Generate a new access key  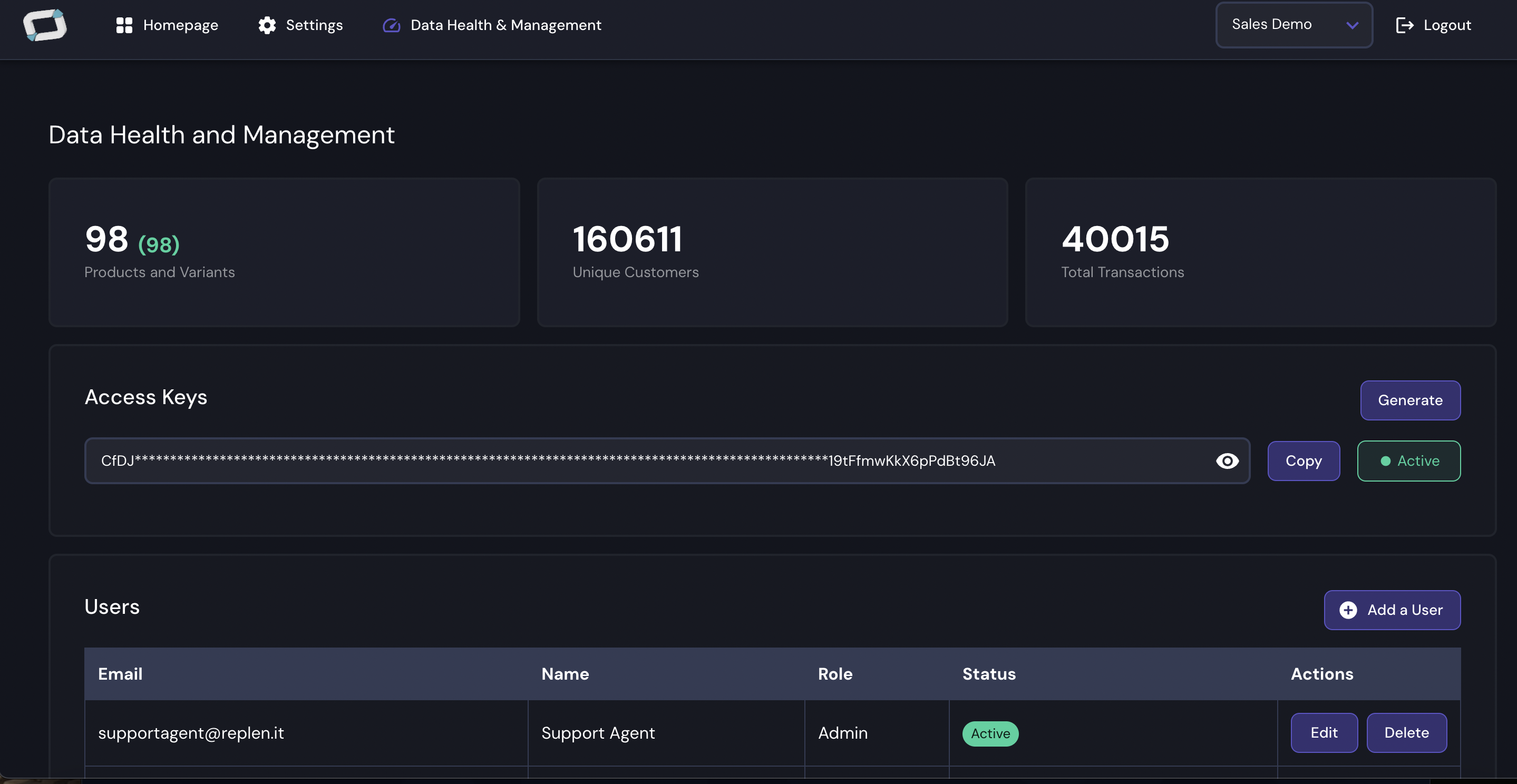(1410, 400)
